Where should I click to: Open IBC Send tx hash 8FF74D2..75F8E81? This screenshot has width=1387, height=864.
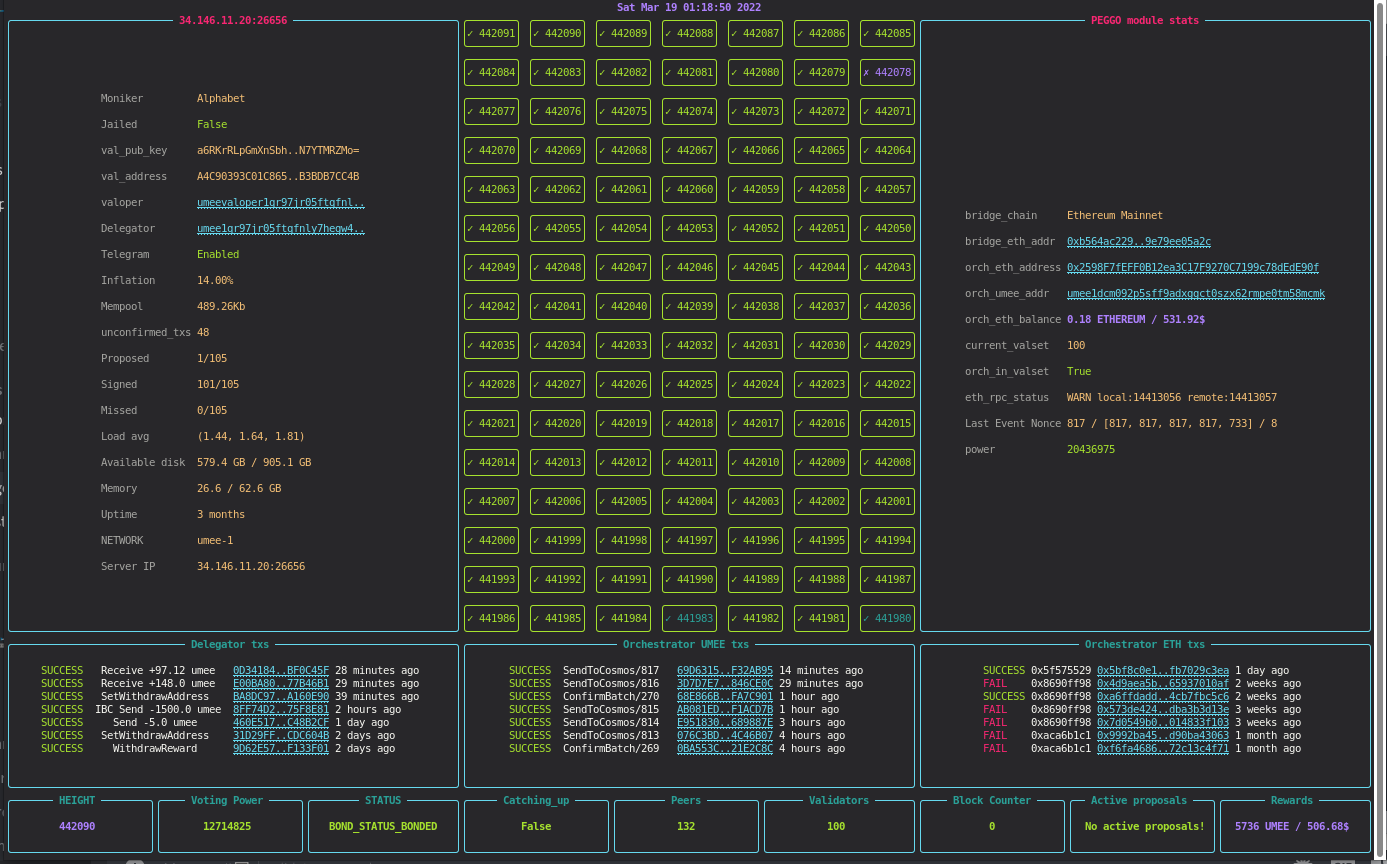(281, 709)
